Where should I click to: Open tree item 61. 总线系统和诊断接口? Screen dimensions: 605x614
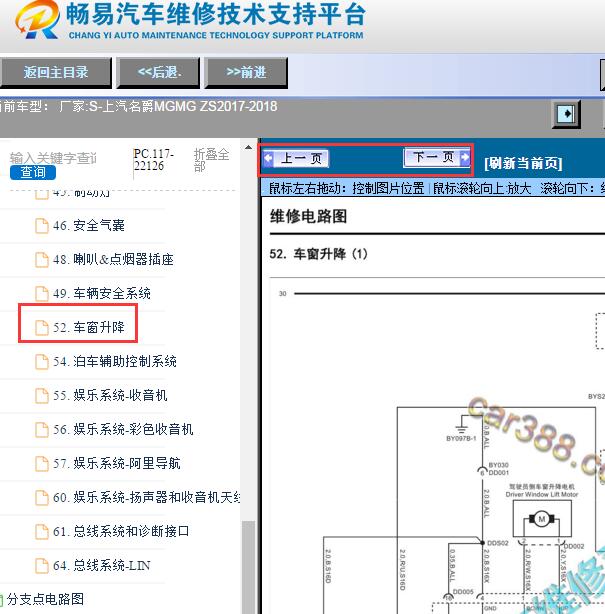(x=121, y=531)
